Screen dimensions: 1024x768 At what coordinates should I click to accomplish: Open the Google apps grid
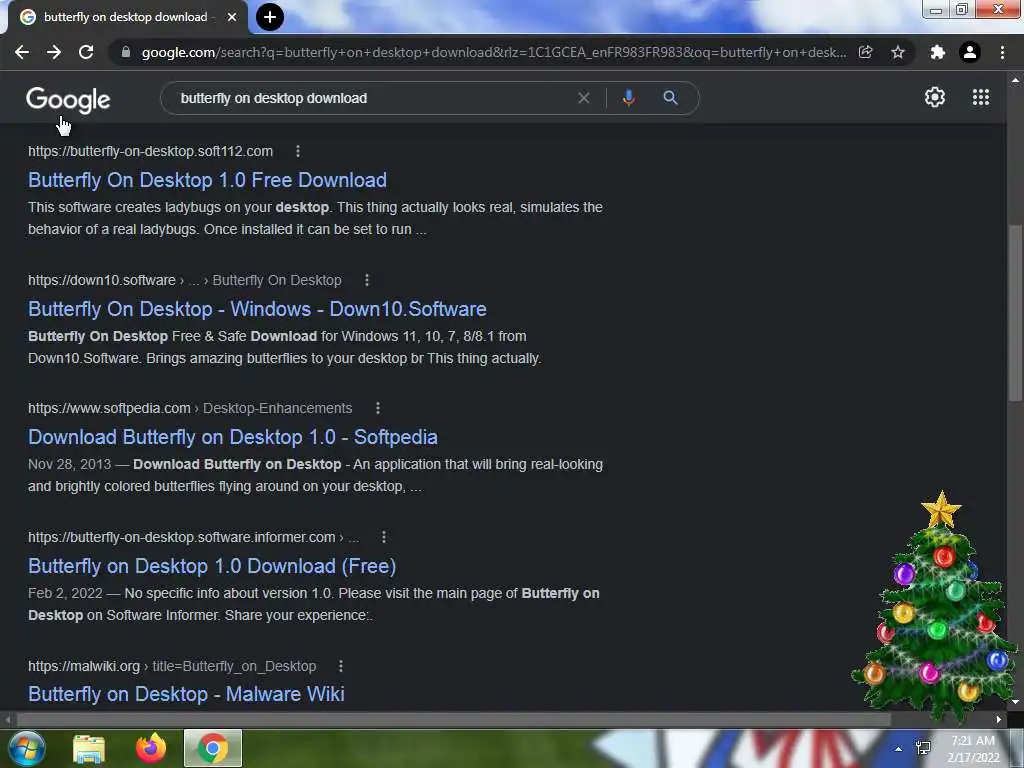click(981, 97)
